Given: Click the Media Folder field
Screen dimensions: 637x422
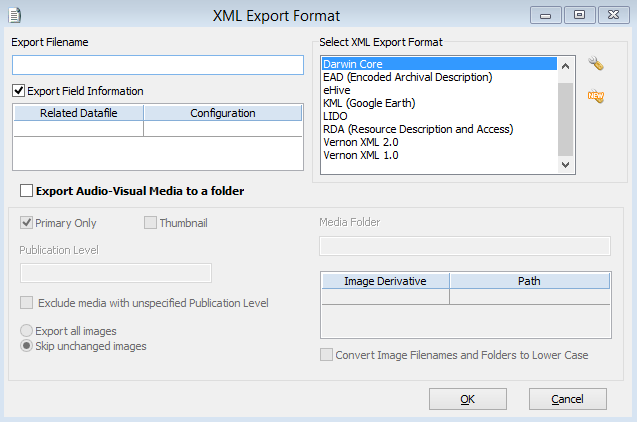Looking at the screenshot, I should click(x=465, y=246).
